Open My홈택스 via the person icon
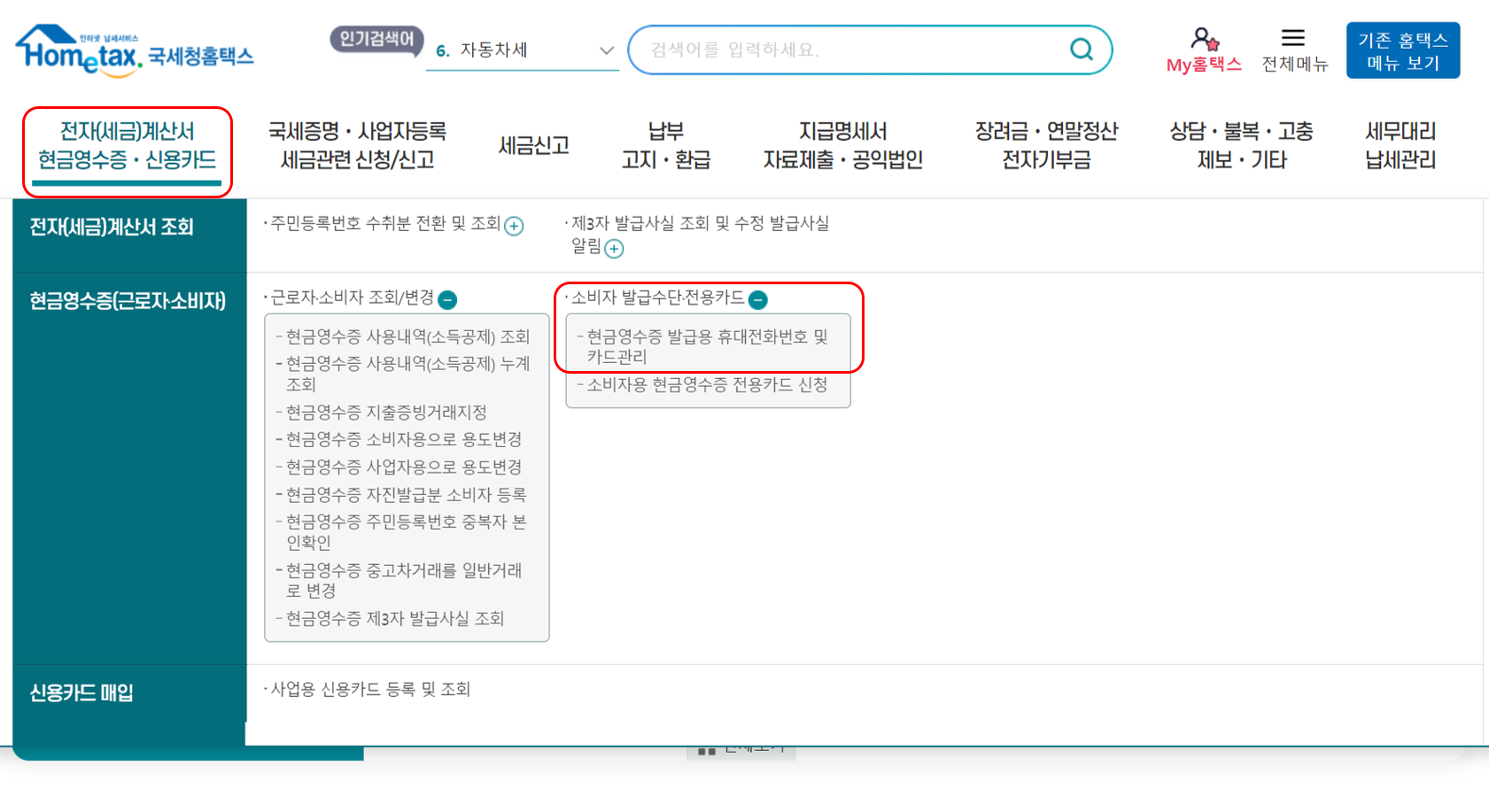 [1202, 37]
